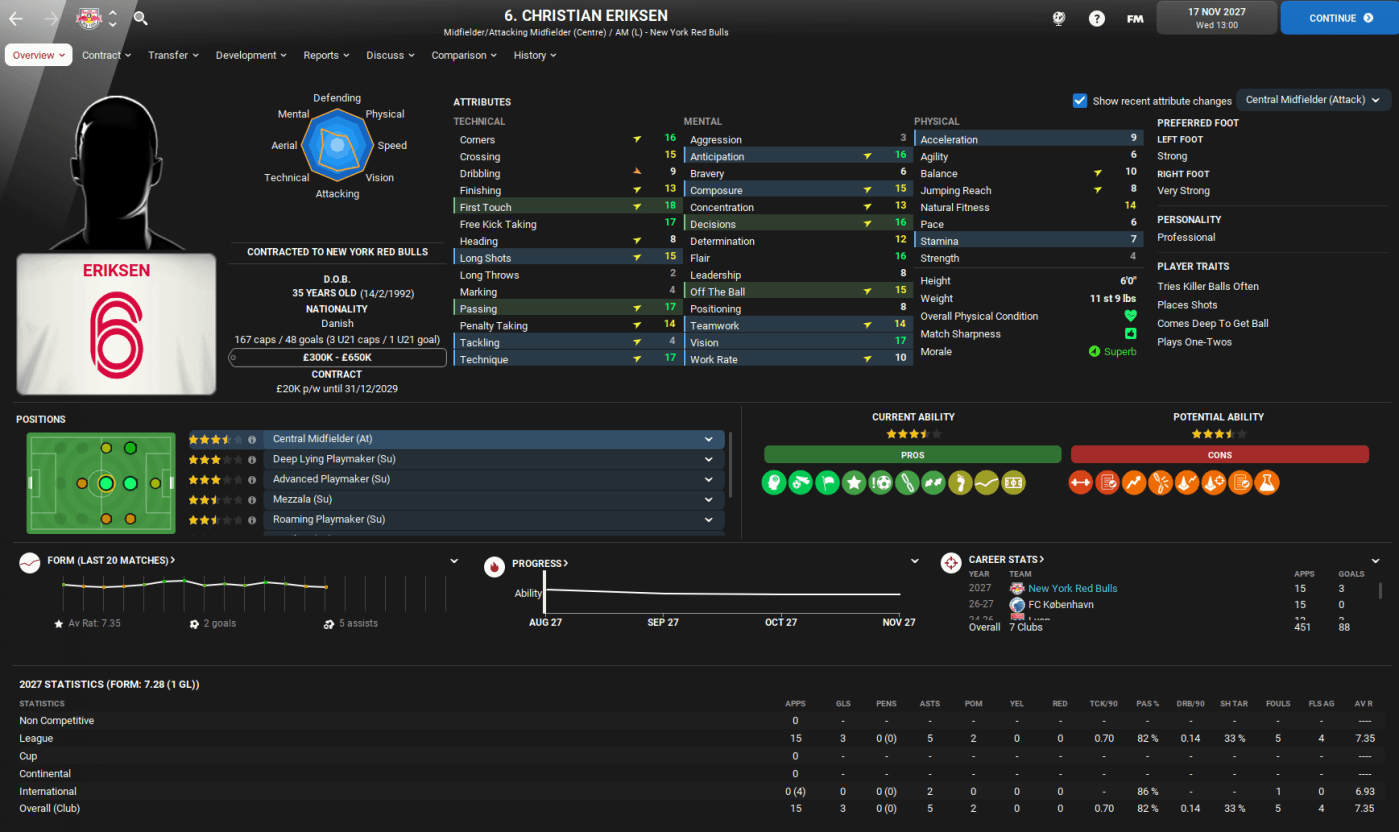Click the Career Stats crosshair icon
This screenshot has height=832, width=1399.
(951, 564)
